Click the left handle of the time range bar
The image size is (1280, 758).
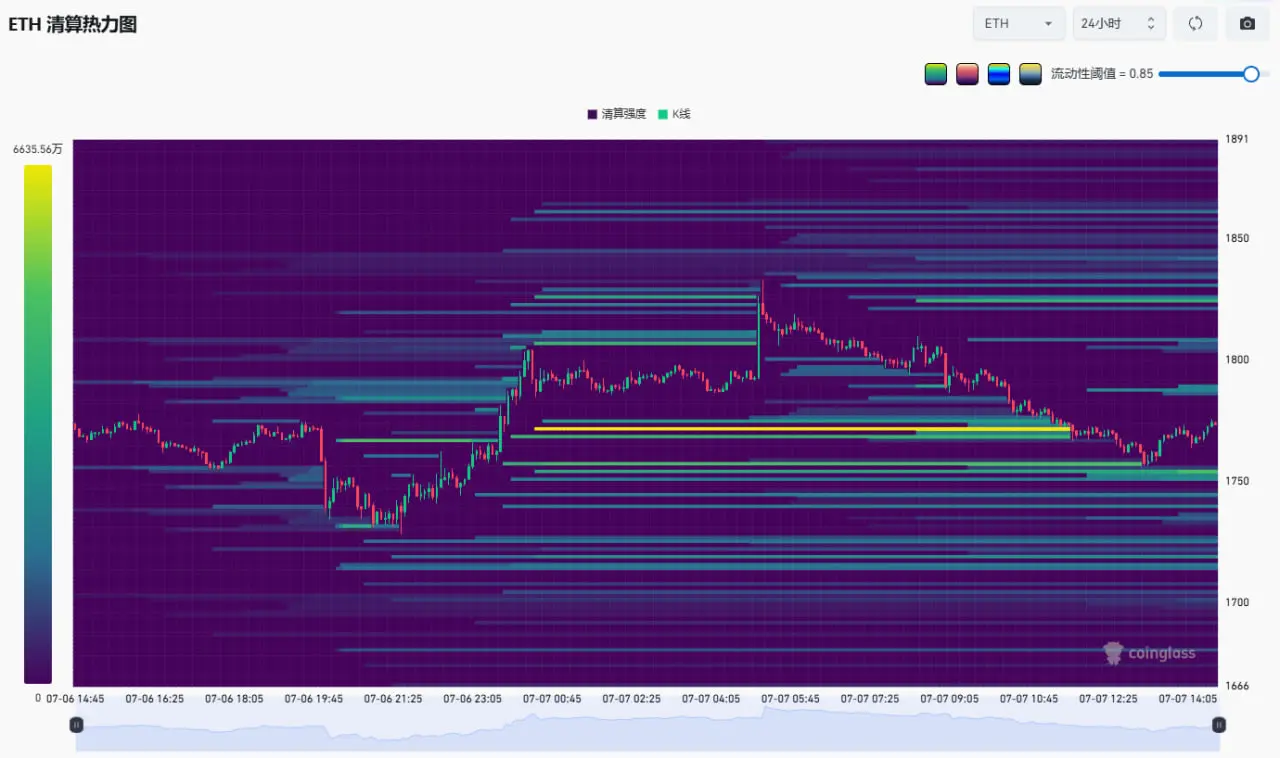[x=76, y=725]
